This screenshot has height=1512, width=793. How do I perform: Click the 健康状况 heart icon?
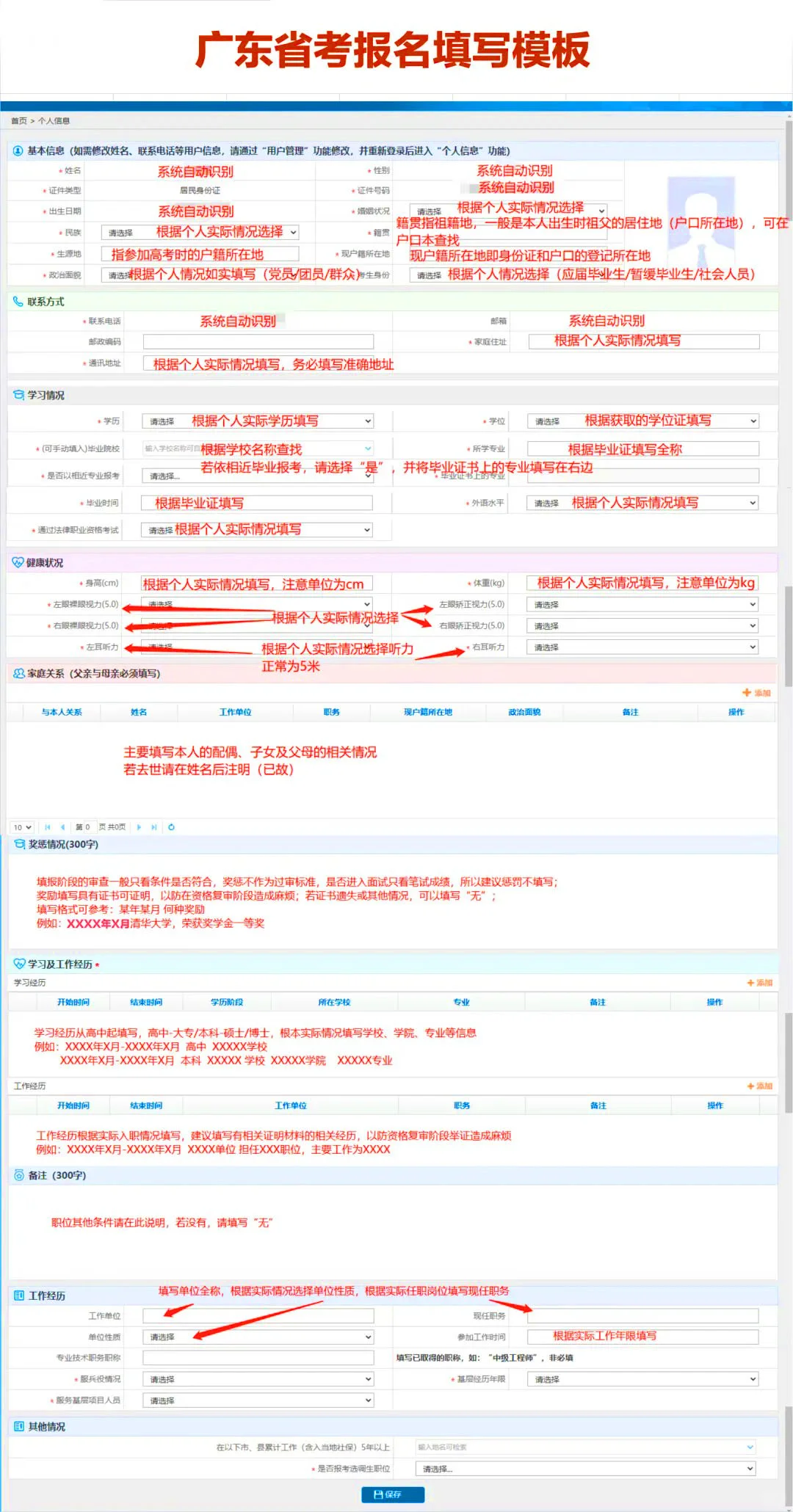(x=18, y=563)
